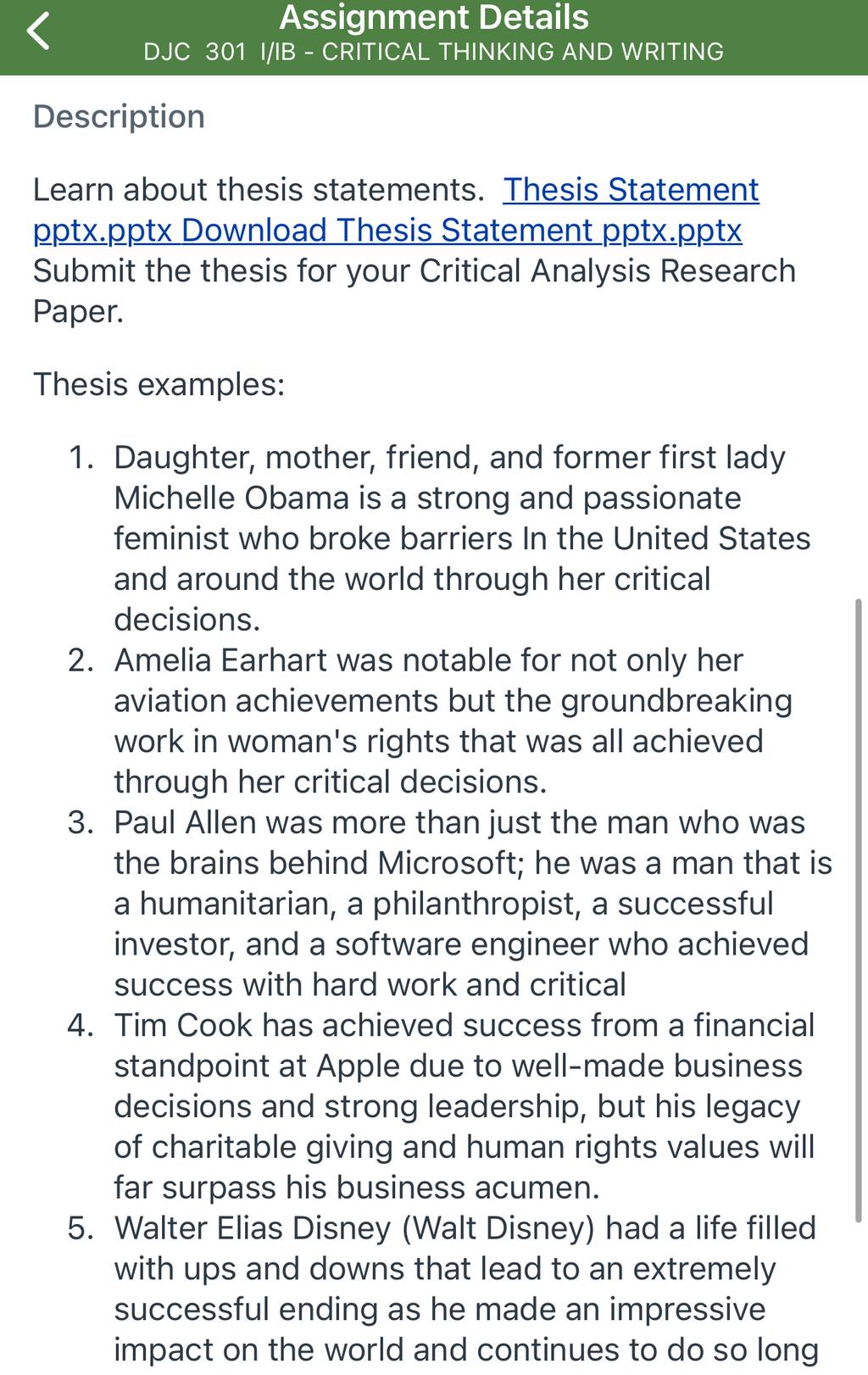This screenshot has height=1375, width=868.
Task: Tap list number 1 marker
Action: (x=81, y=458)
